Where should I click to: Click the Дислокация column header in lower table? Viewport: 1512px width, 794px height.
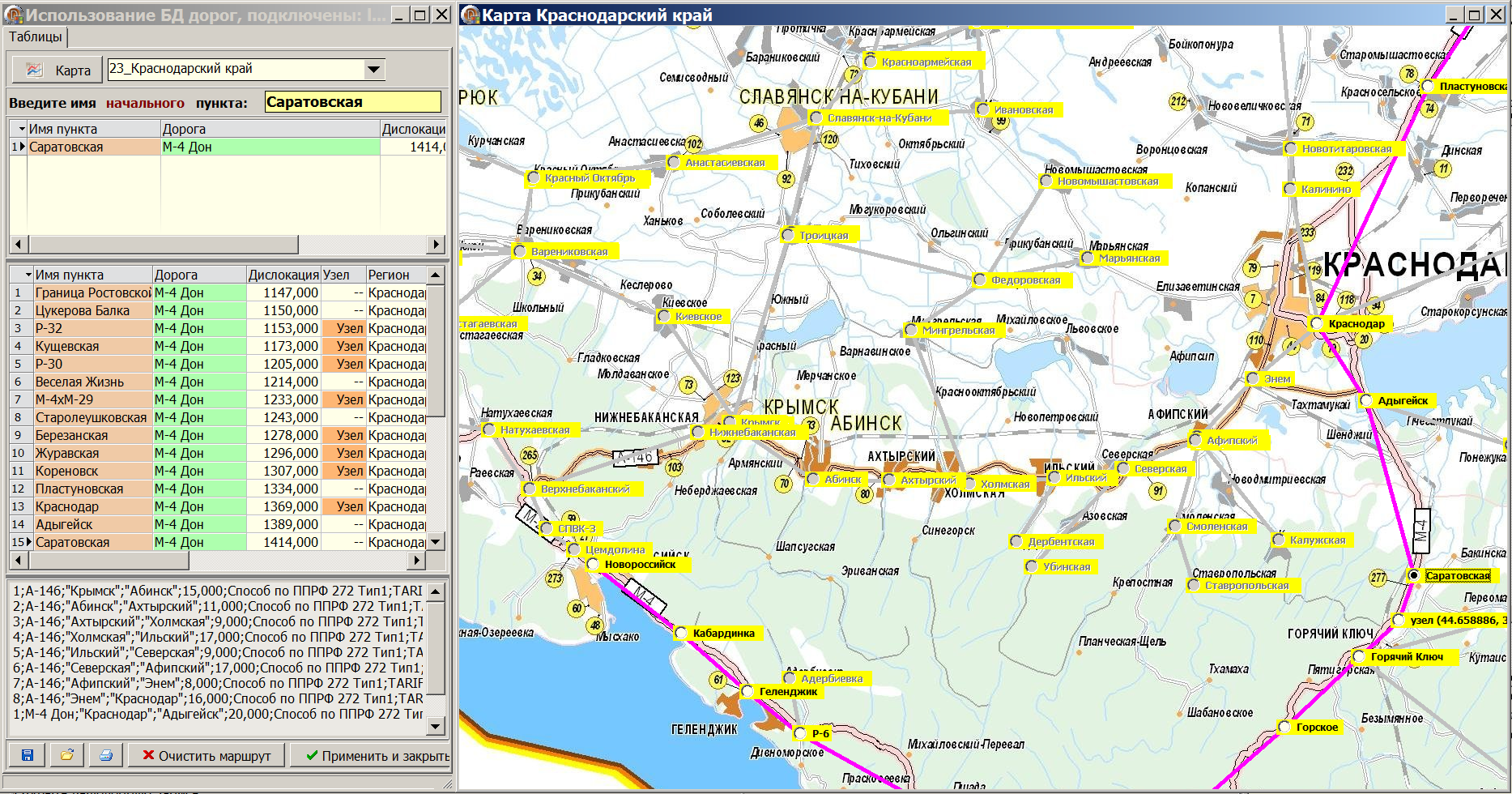click(283, 275)
